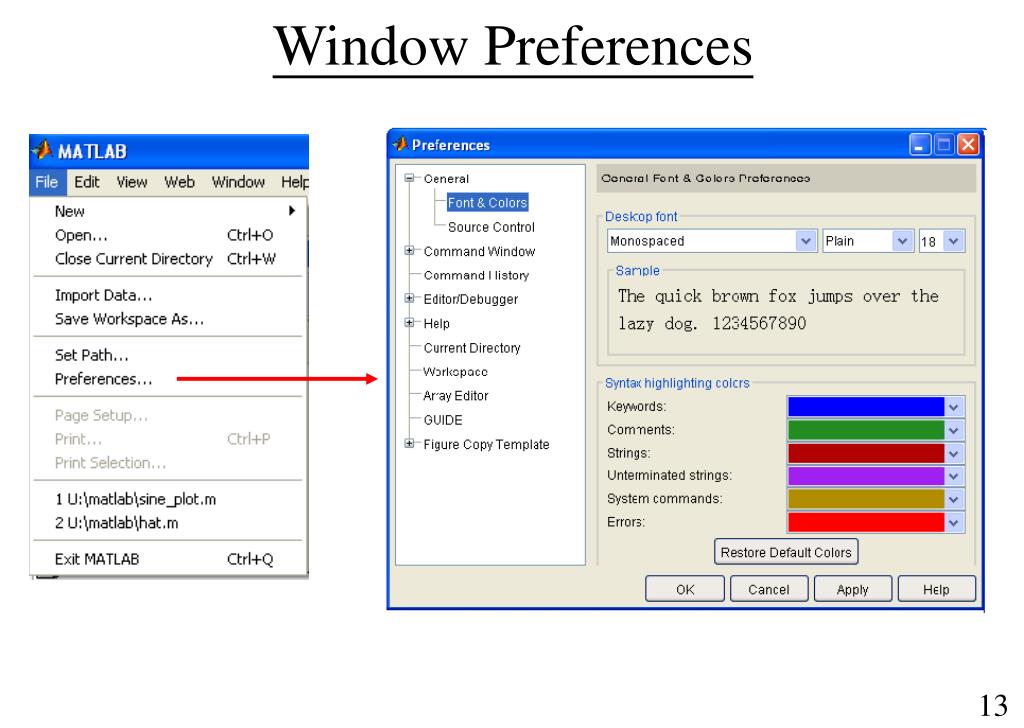Select Close Current Directory menu entry
This screenshot has width=1024, height=728.
coord(168,259)
